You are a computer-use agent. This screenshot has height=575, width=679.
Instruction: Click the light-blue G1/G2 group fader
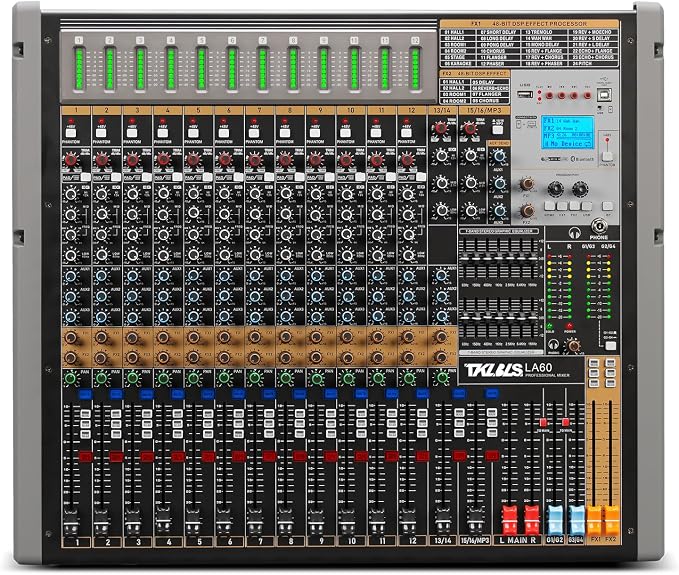(x=555, y=519)
